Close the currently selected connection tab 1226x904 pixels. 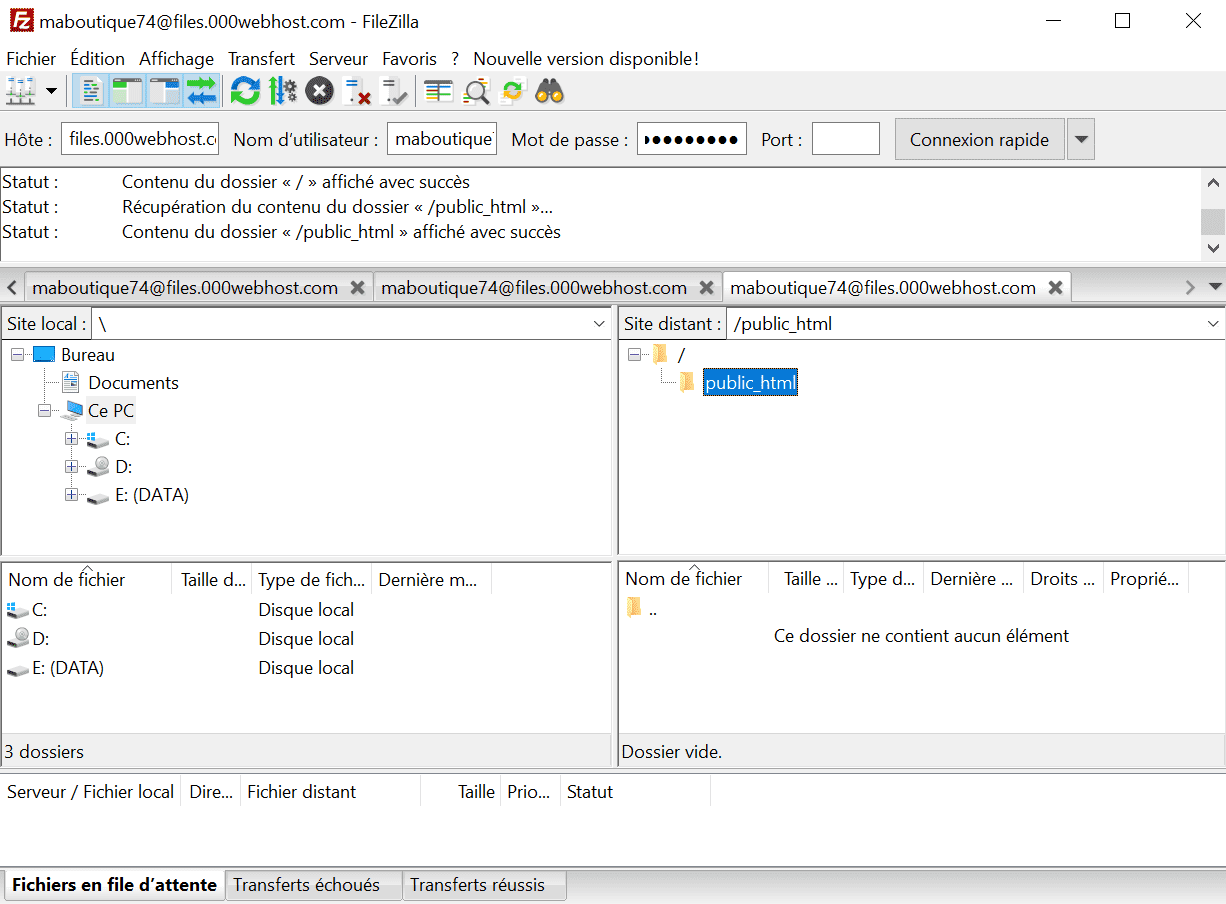click(1055, 288)
